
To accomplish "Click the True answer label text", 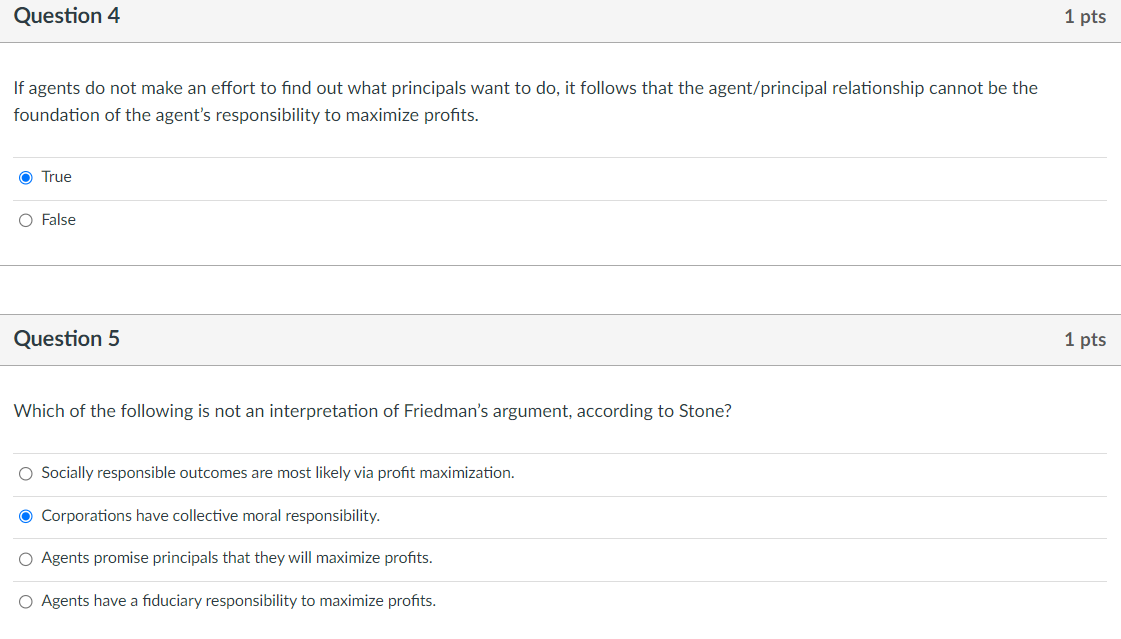I will [57, 177].
